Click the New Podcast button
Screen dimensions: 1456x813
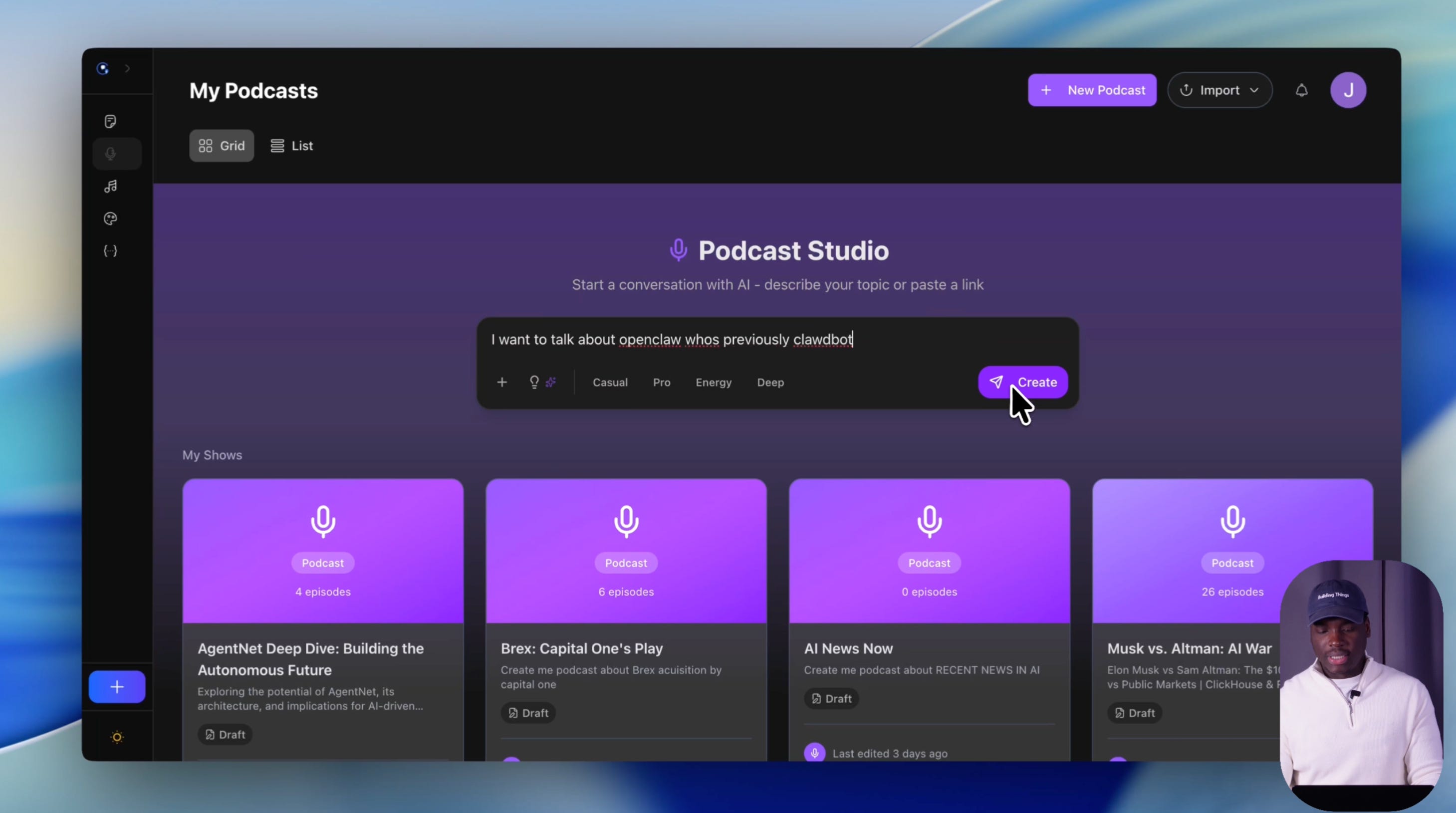point(1092,90)
